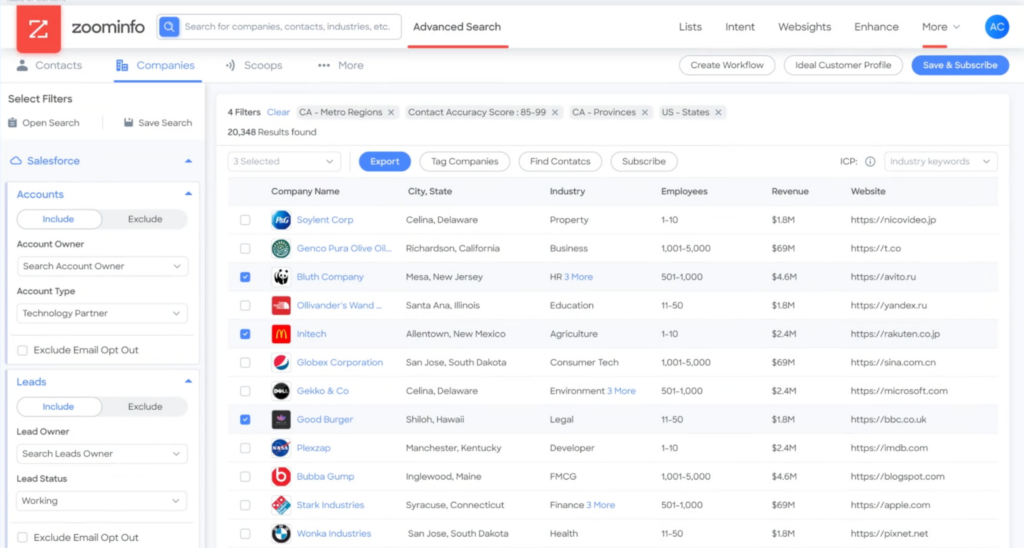Click the ICP info icon
1024x548 pixels.
[x=870, y=161]
